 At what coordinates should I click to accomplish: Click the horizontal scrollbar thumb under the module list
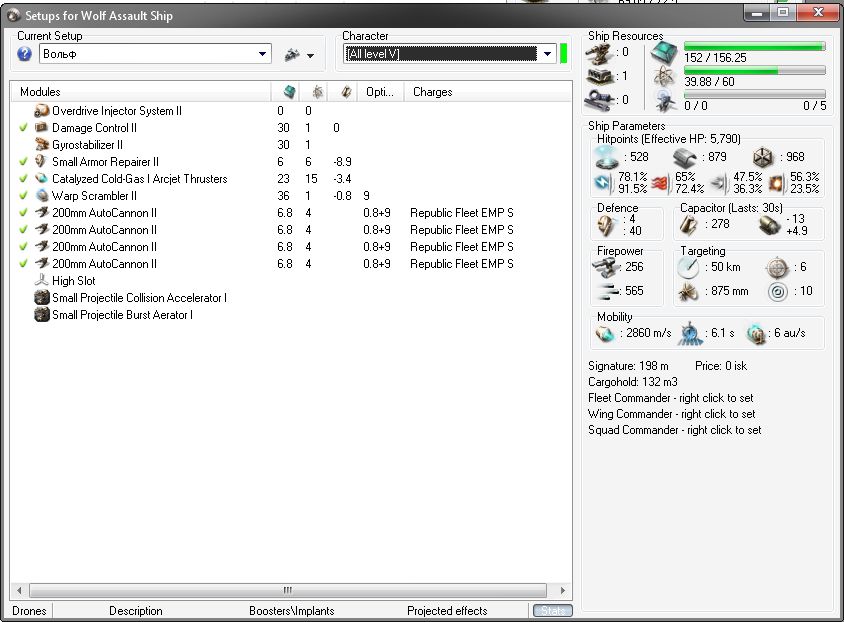[x=288, y=590]
